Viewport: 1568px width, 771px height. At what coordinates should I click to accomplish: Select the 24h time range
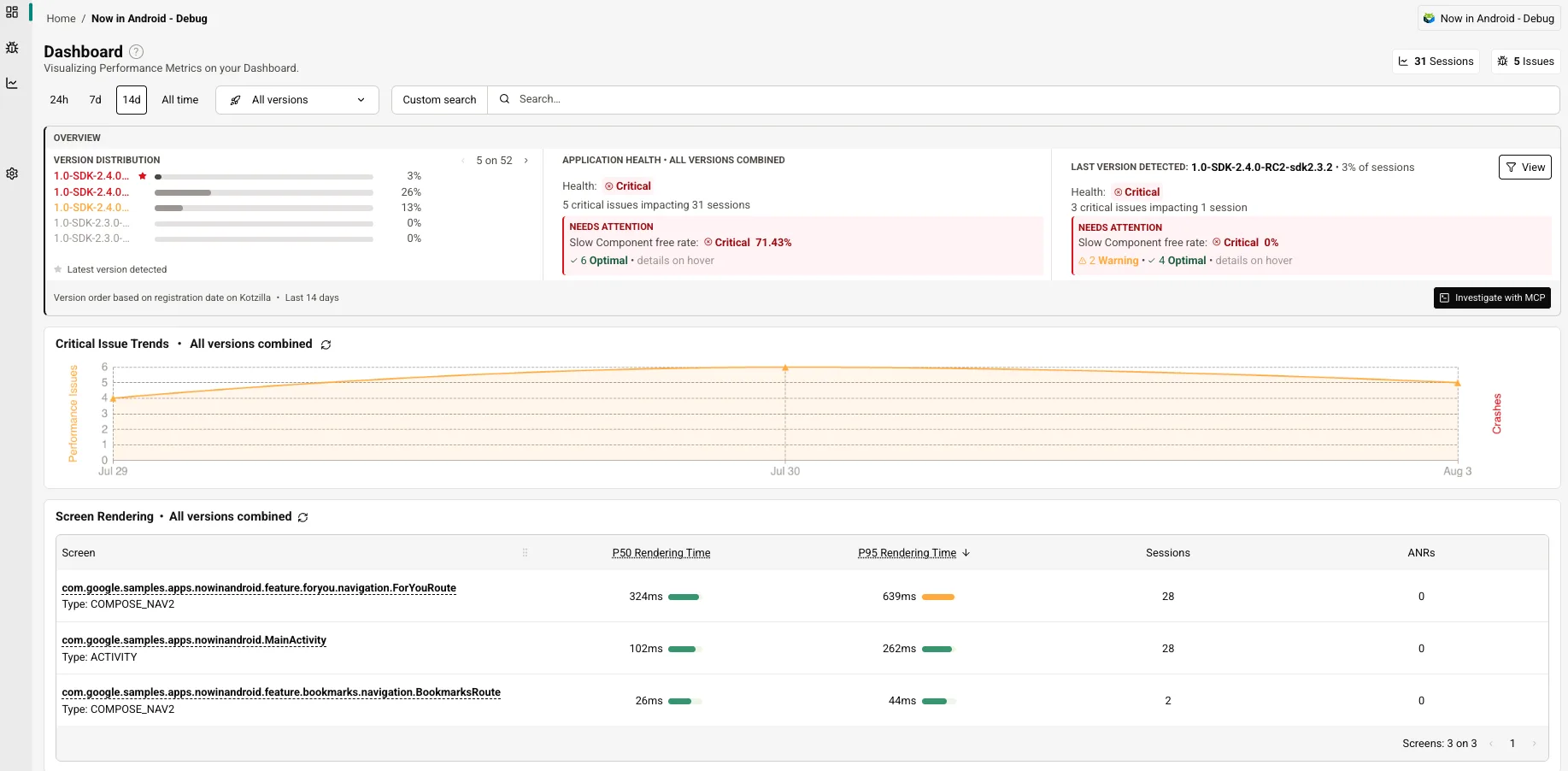click(x=59, y=100)
